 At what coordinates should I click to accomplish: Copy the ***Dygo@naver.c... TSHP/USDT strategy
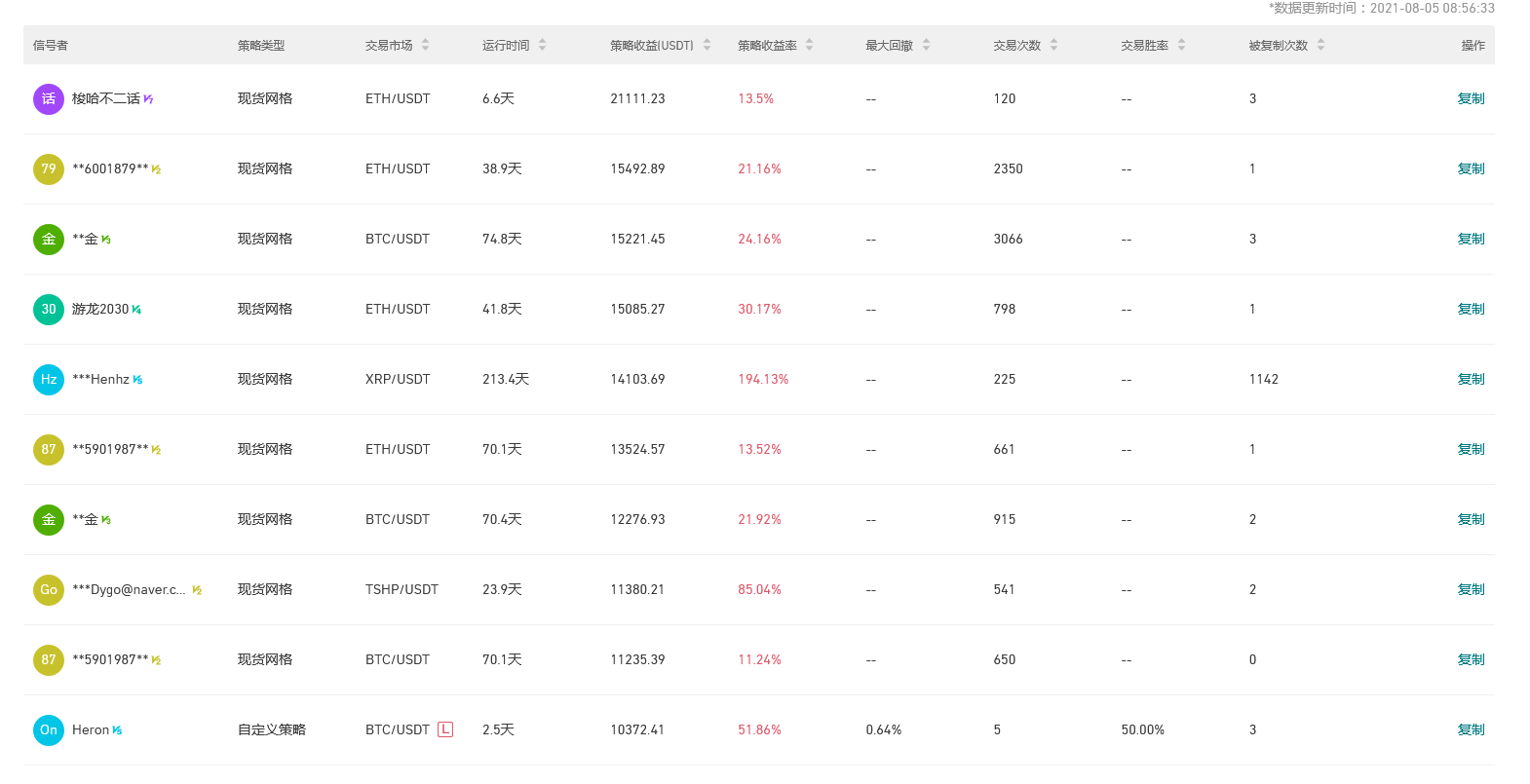point(1471,589)
